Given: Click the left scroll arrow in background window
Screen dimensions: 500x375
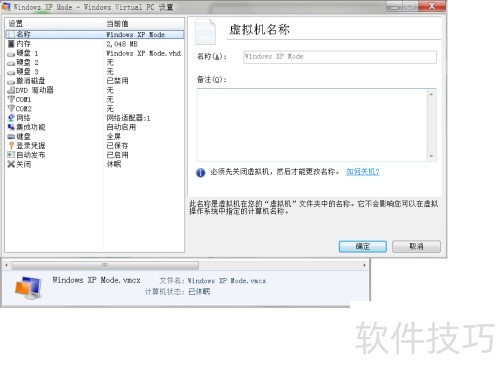Looking at the screenshot, I should coord(7,265).
